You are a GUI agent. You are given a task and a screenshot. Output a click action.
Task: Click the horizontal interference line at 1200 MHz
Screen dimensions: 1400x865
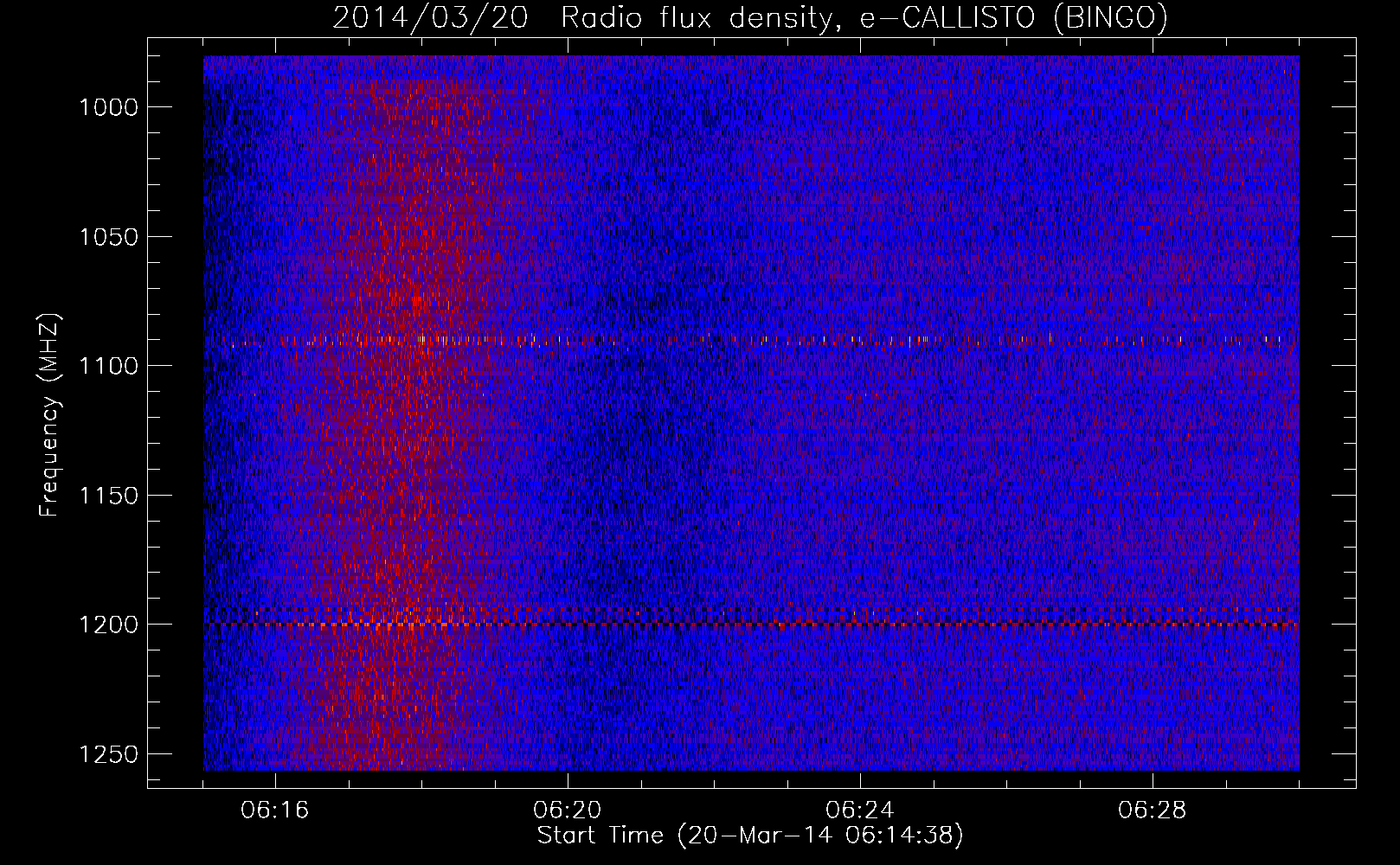751,624
